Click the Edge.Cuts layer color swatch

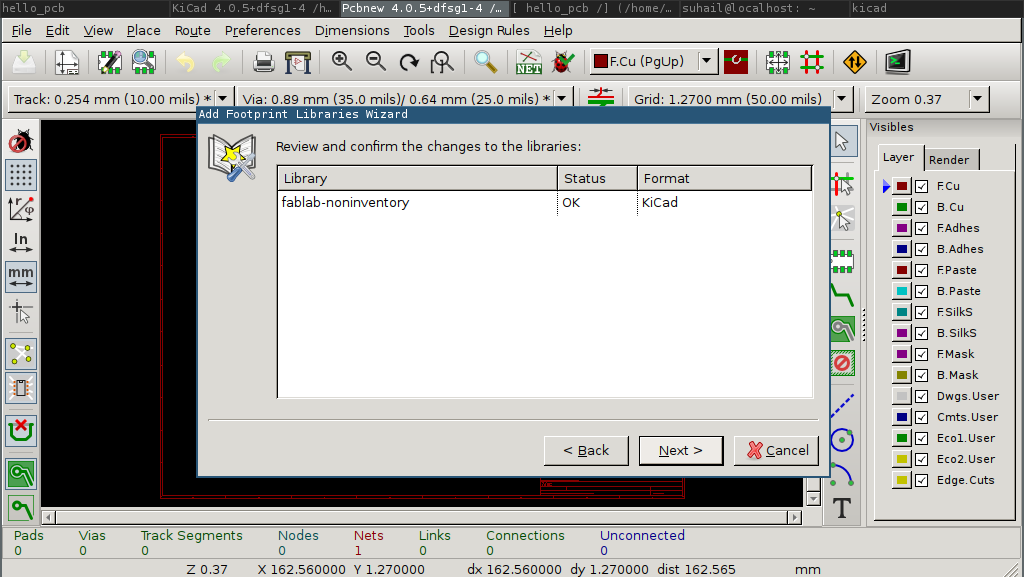tap(902, 480)
